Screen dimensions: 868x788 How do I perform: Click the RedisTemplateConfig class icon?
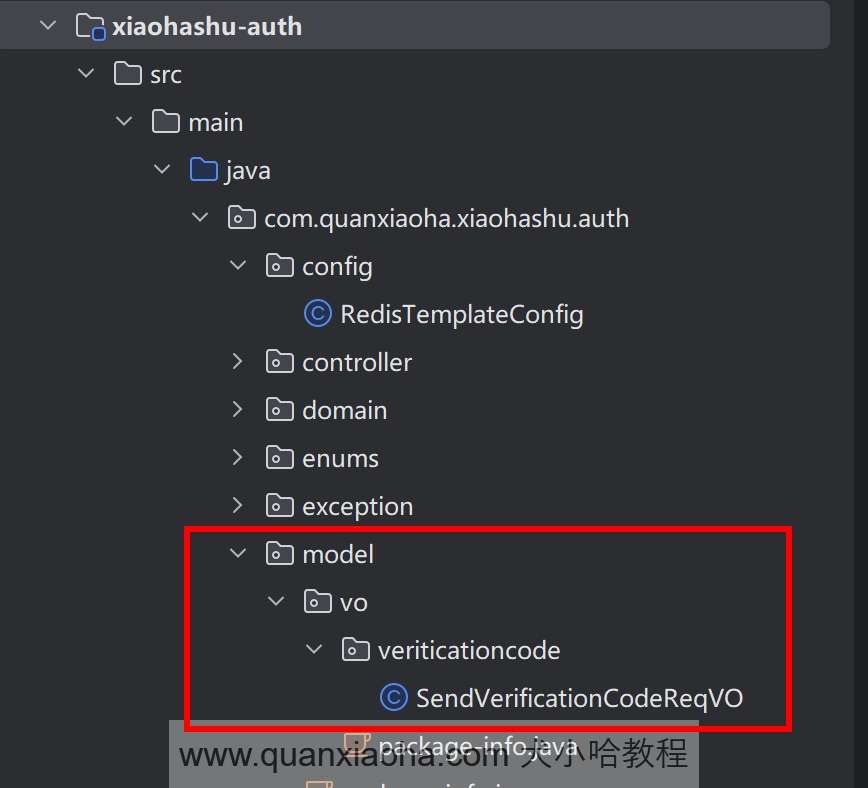[x=317, y=314]
